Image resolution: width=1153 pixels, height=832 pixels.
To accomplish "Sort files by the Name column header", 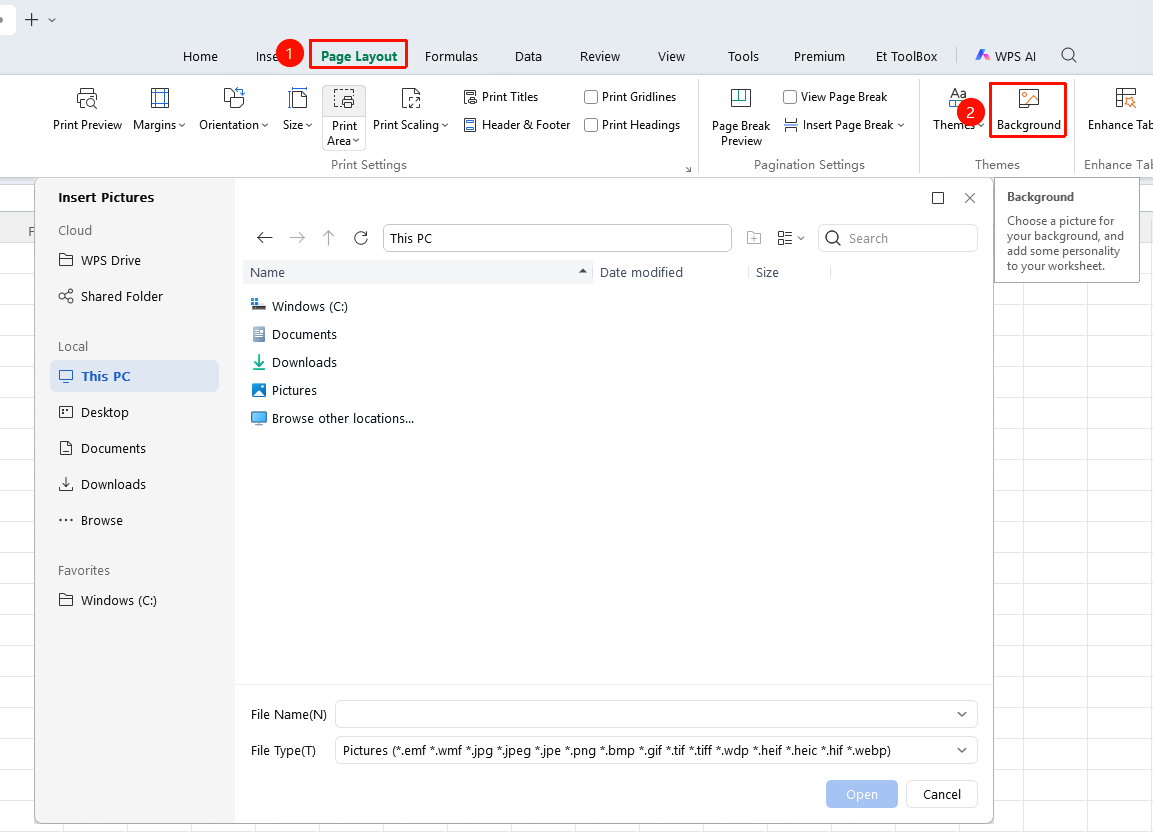I will click(x=418, y=272).
